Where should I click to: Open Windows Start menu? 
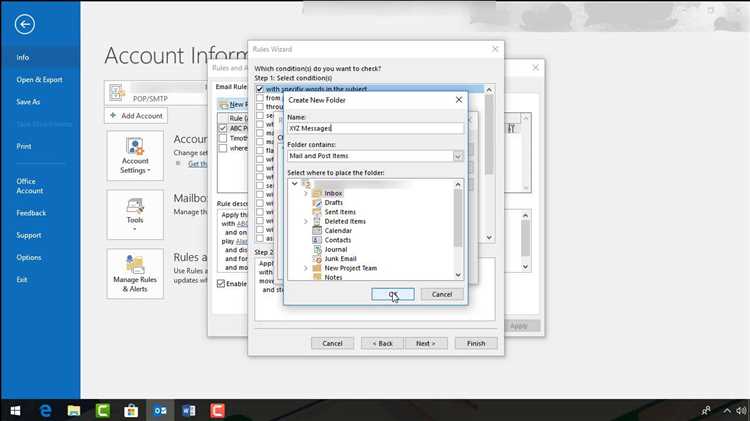pyautogui.click(x=15, y=410)
